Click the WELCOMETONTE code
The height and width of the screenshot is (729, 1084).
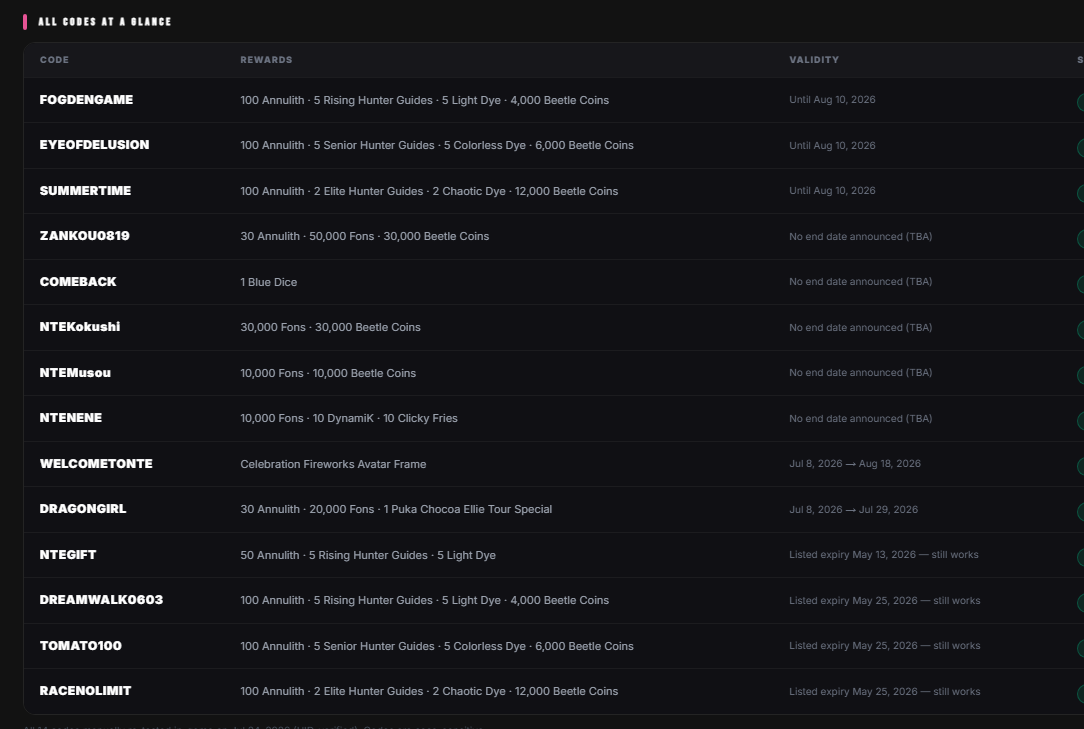tap(96, 463)
